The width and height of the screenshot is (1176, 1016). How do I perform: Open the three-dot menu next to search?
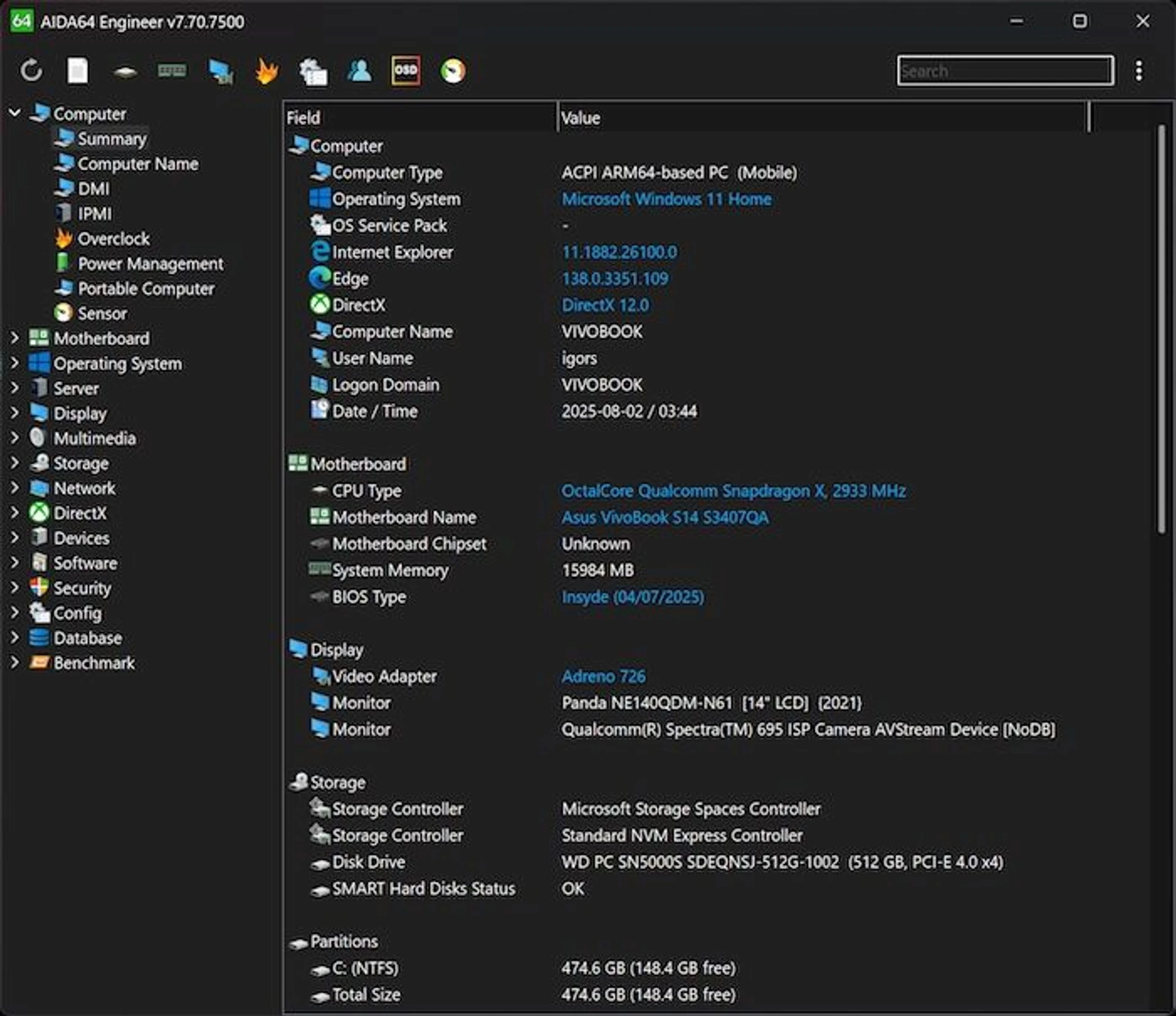(x=1139, y=70)
